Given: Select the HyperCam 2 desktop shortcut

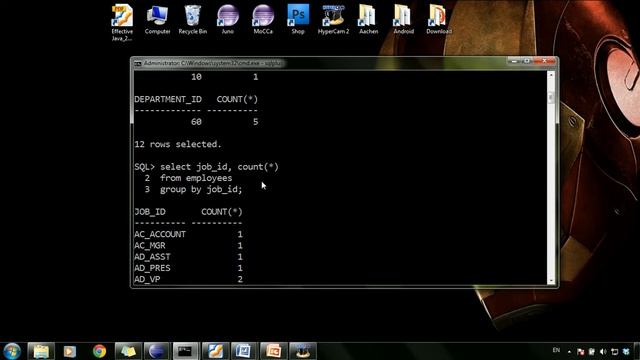Looking at the screenshot, I should point(333,20).
